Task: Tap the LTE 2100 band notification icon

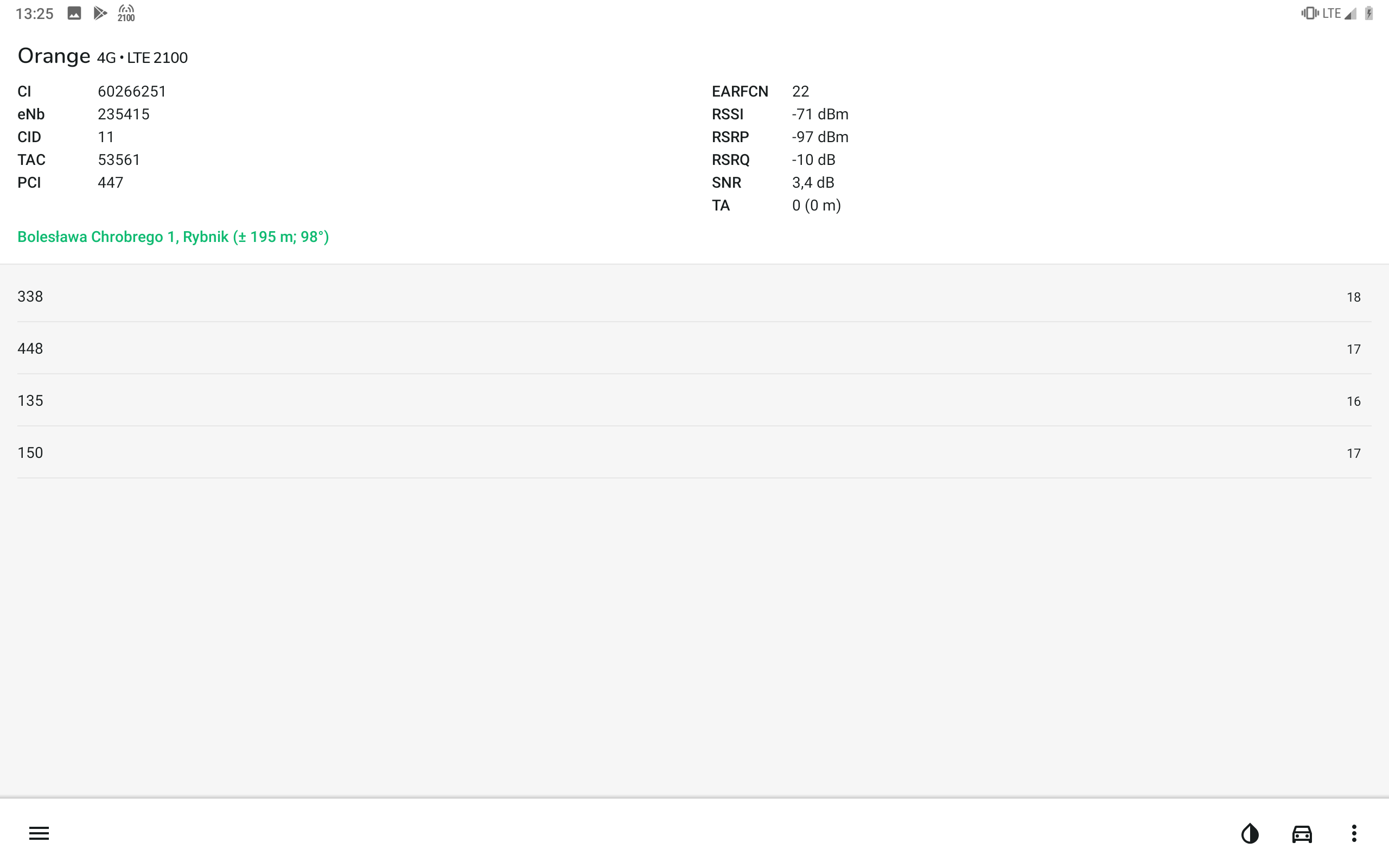Action: 126,13
